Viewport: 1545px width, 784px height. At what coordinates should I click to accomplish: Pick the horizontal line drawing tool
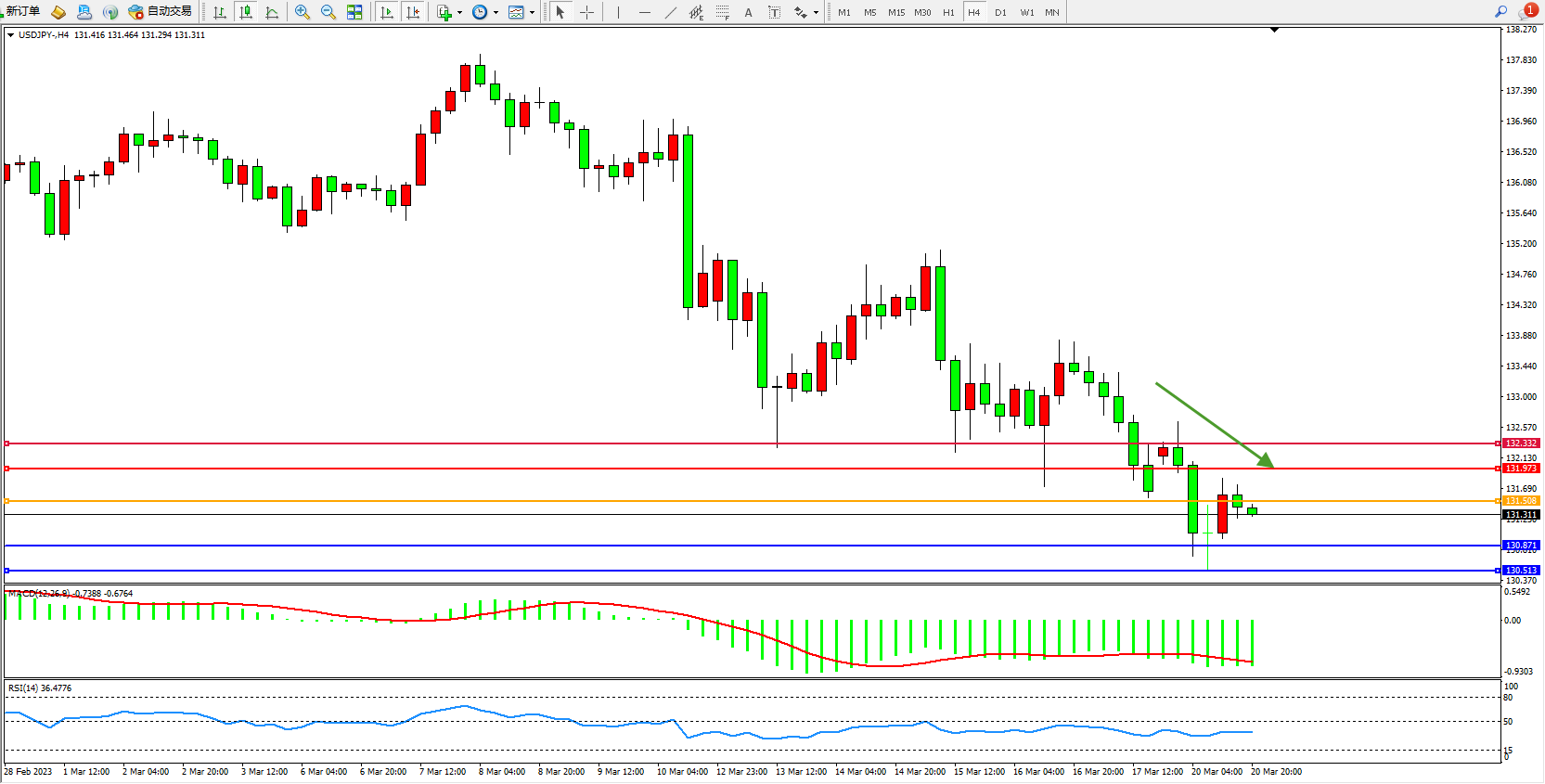coord(644,12)
